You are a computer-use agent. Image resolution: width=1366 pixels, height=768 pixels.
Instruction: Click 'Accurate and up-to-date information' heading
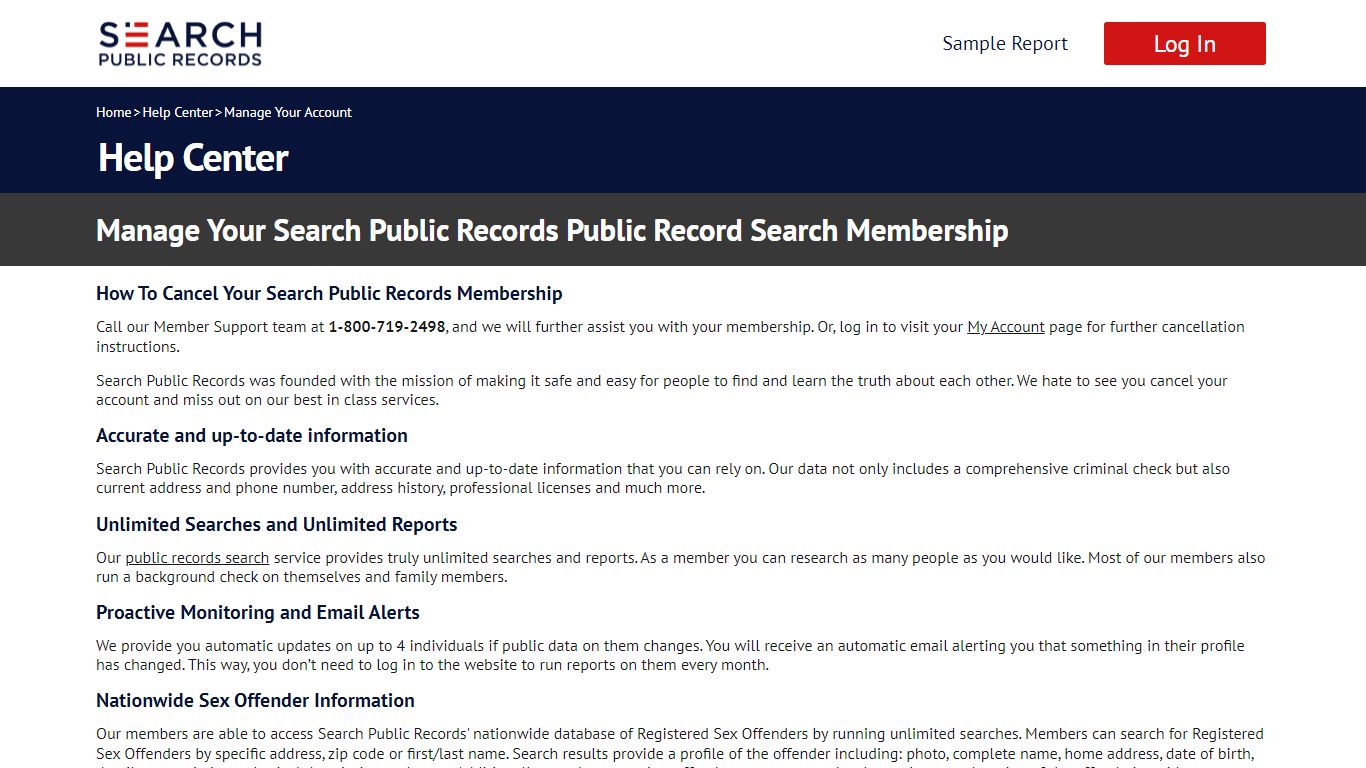[252, 435]
